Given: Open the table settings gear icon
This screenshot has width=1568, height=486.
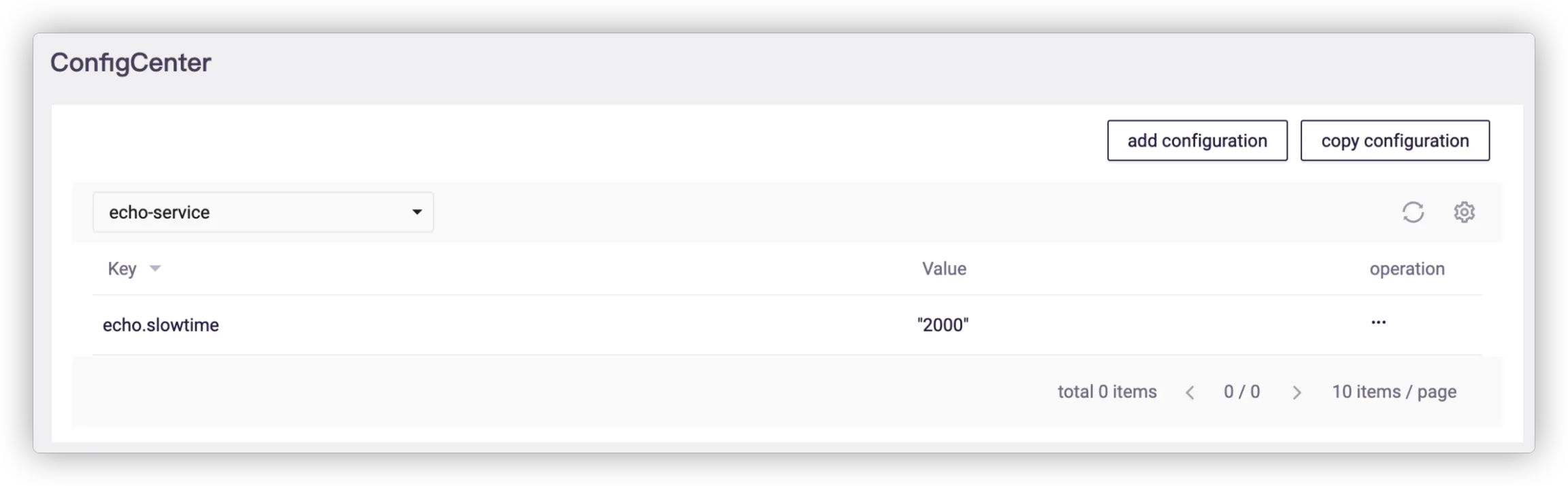Looking at the screenshot, I should [x=1464, y=212].
